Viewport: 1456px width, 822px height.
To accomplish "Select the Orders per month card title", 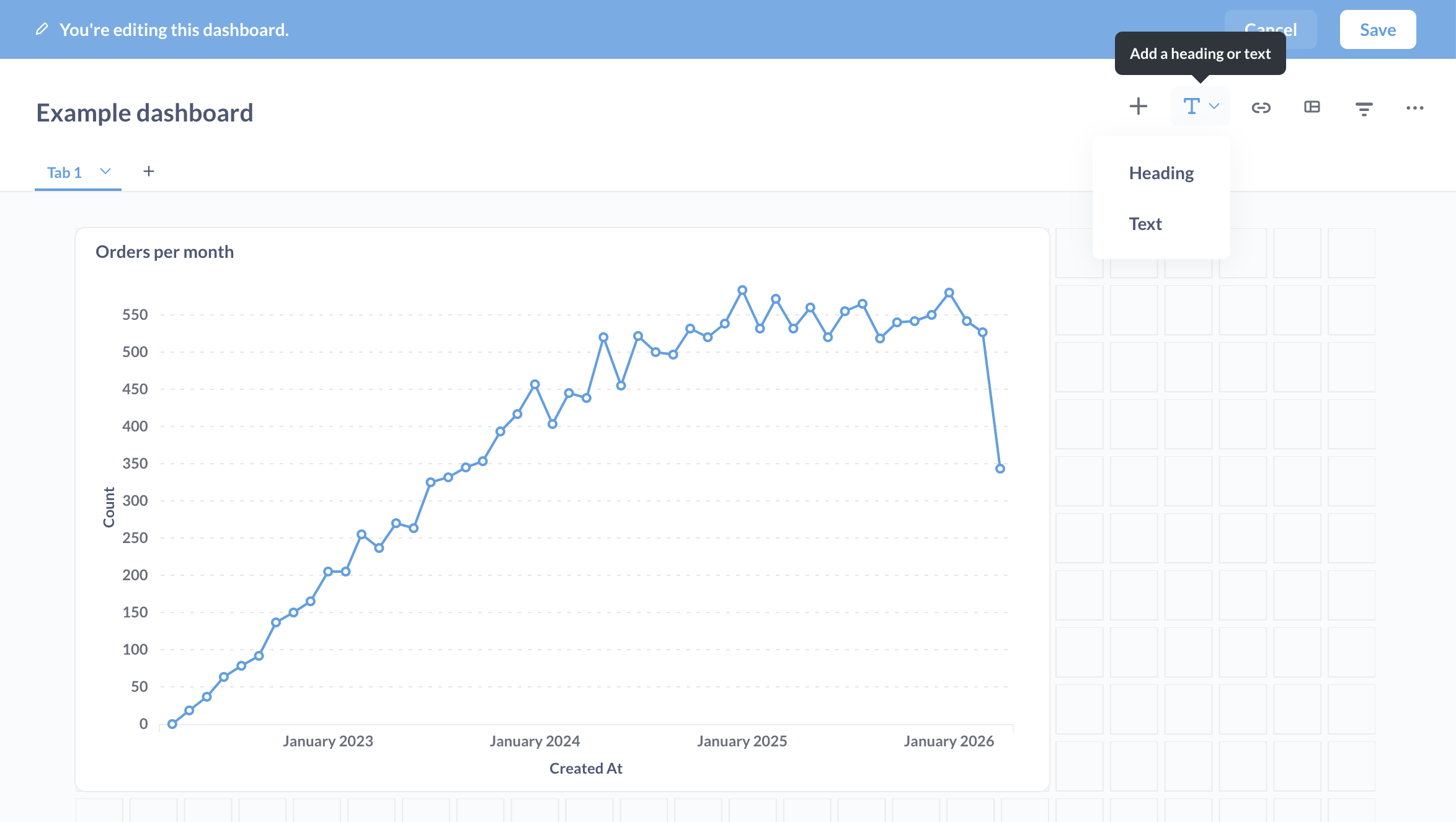I will click(x=164, y=252).
